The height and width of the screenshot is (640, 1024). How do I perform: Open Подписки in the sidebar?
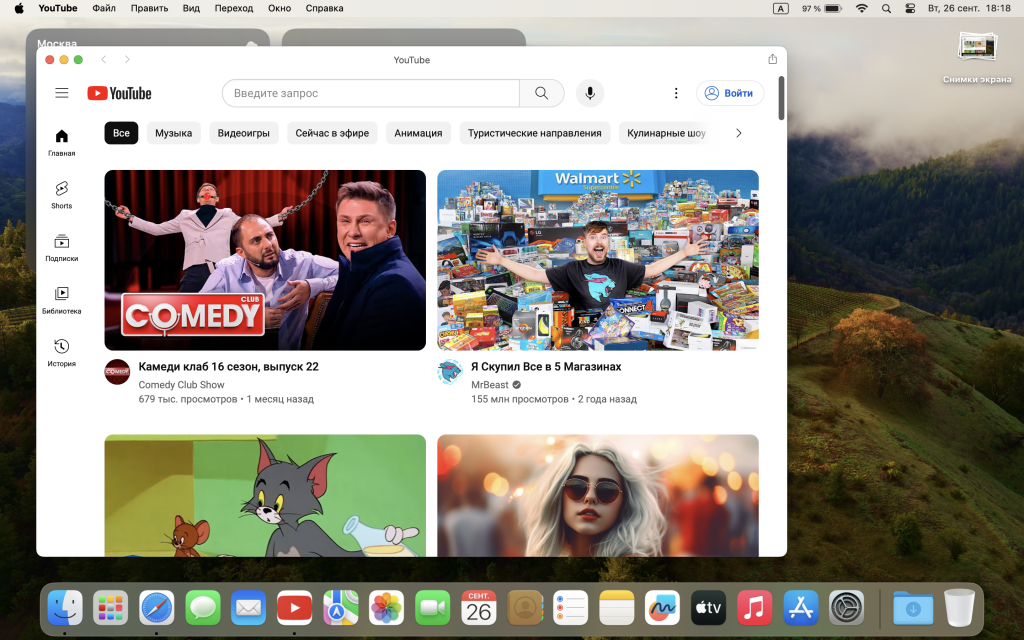tap(62, 247)
